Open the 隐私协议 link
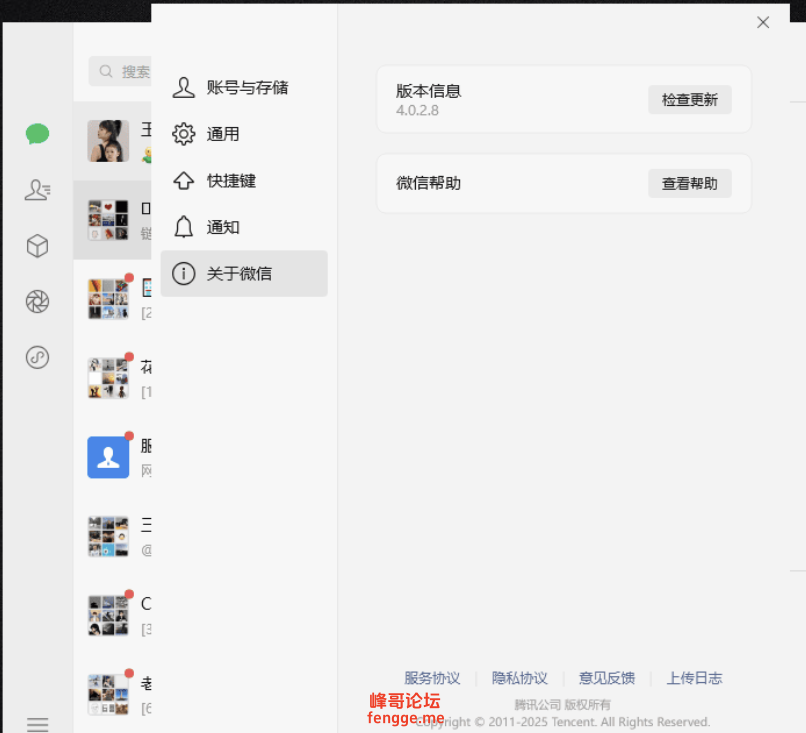Image resolution: width=806 pixels, height=733 pixels. pyautogui.click(x=520, y=679)
